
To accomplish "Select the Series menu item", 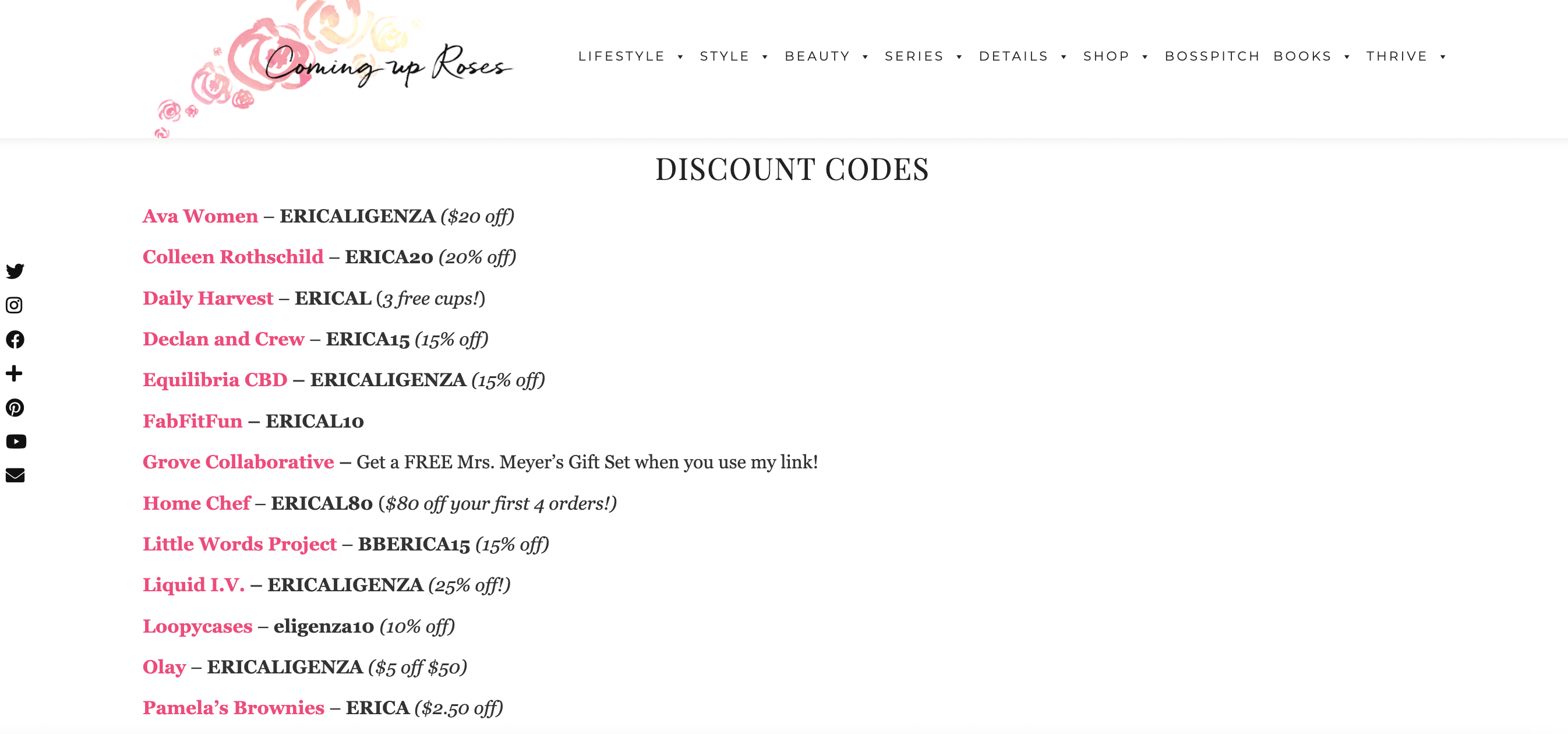I will click(914, 56).
